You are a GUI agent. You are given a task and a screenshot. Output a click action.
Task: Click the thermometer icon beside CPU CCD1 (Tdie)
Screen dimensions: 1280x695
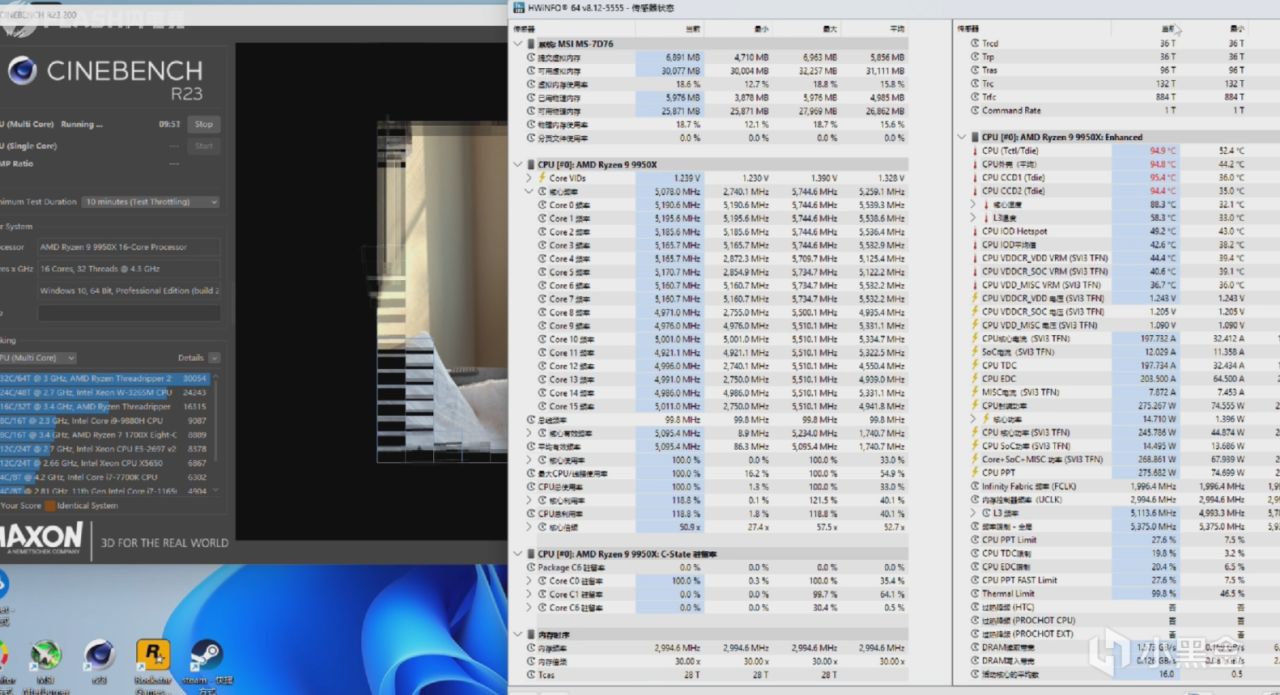(974, 177)
